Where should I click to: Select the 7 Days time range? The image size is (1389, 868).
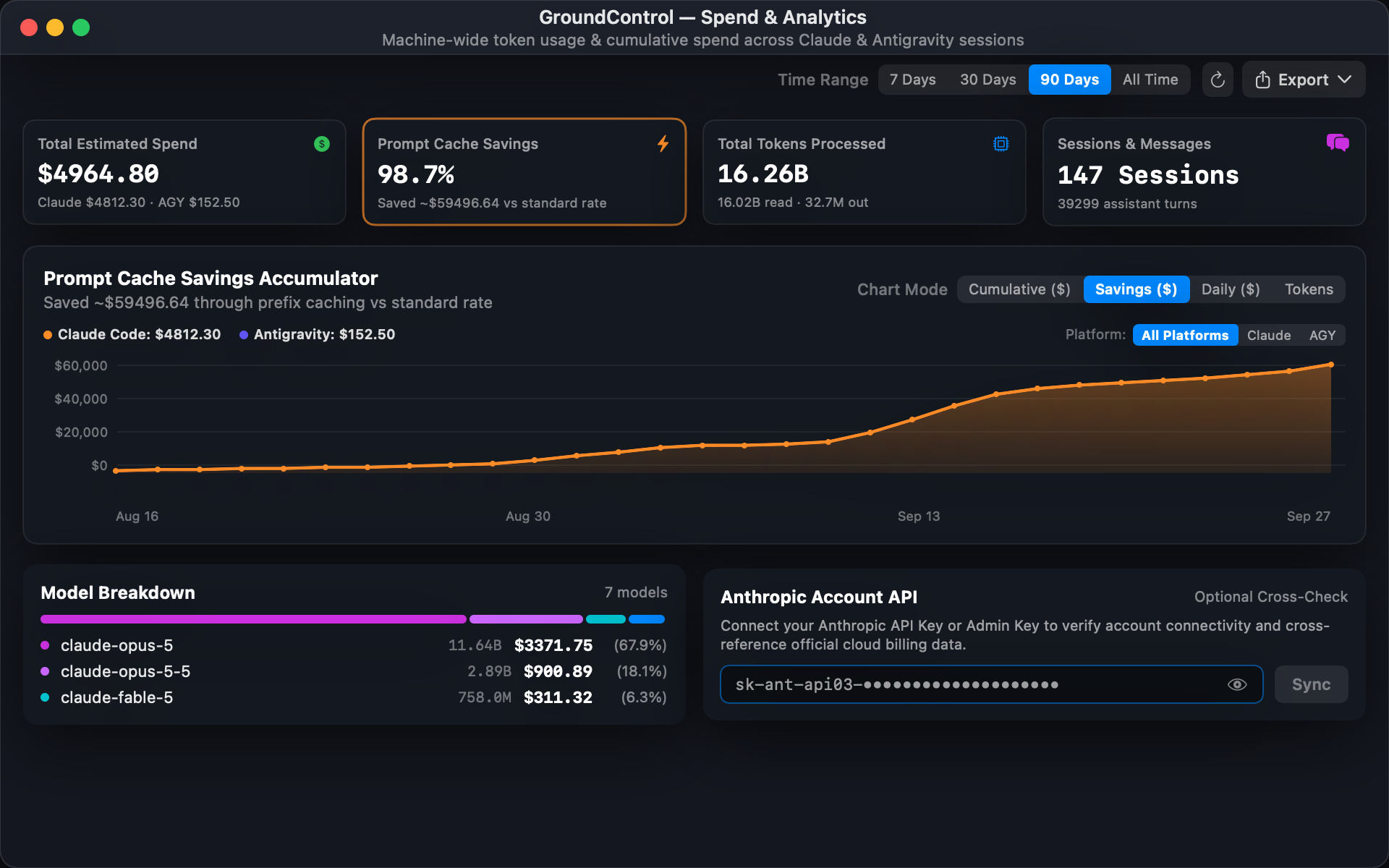[912, 80]
